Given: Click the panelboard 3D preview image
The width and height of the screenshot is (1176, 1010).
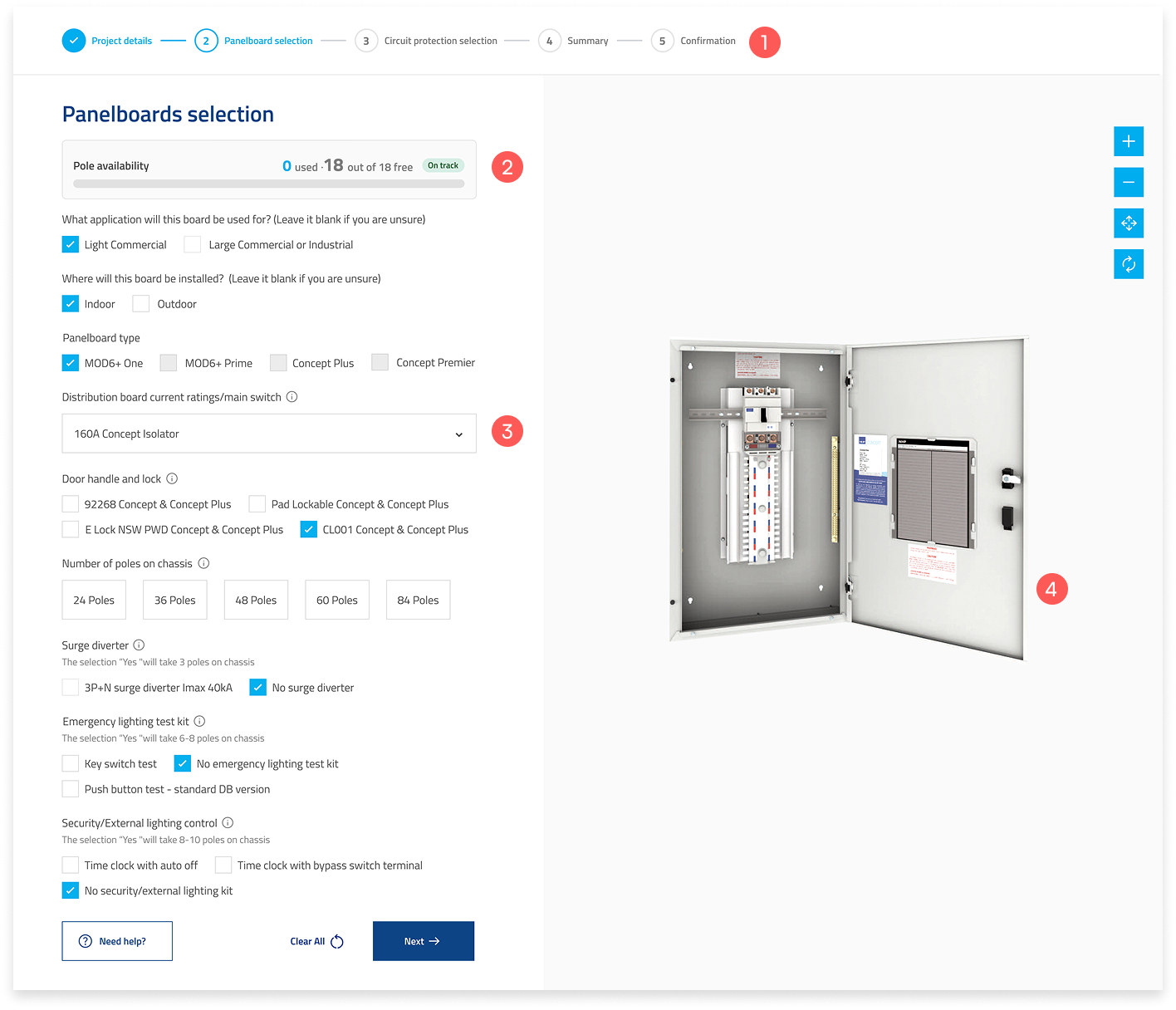Looking at the screenshot, I should 849,498.
